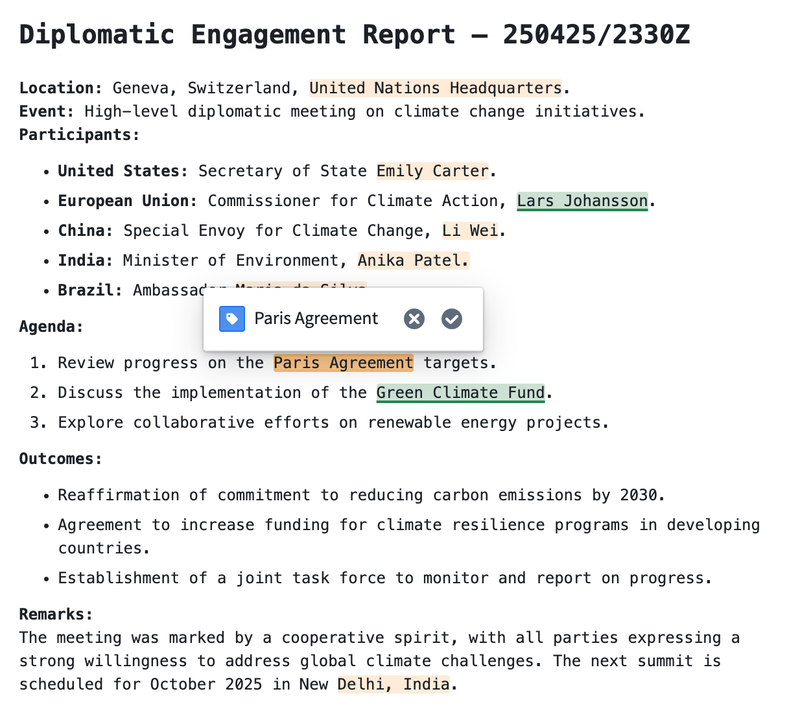Click the highlighted United Nations Headquarters entity

435,88
